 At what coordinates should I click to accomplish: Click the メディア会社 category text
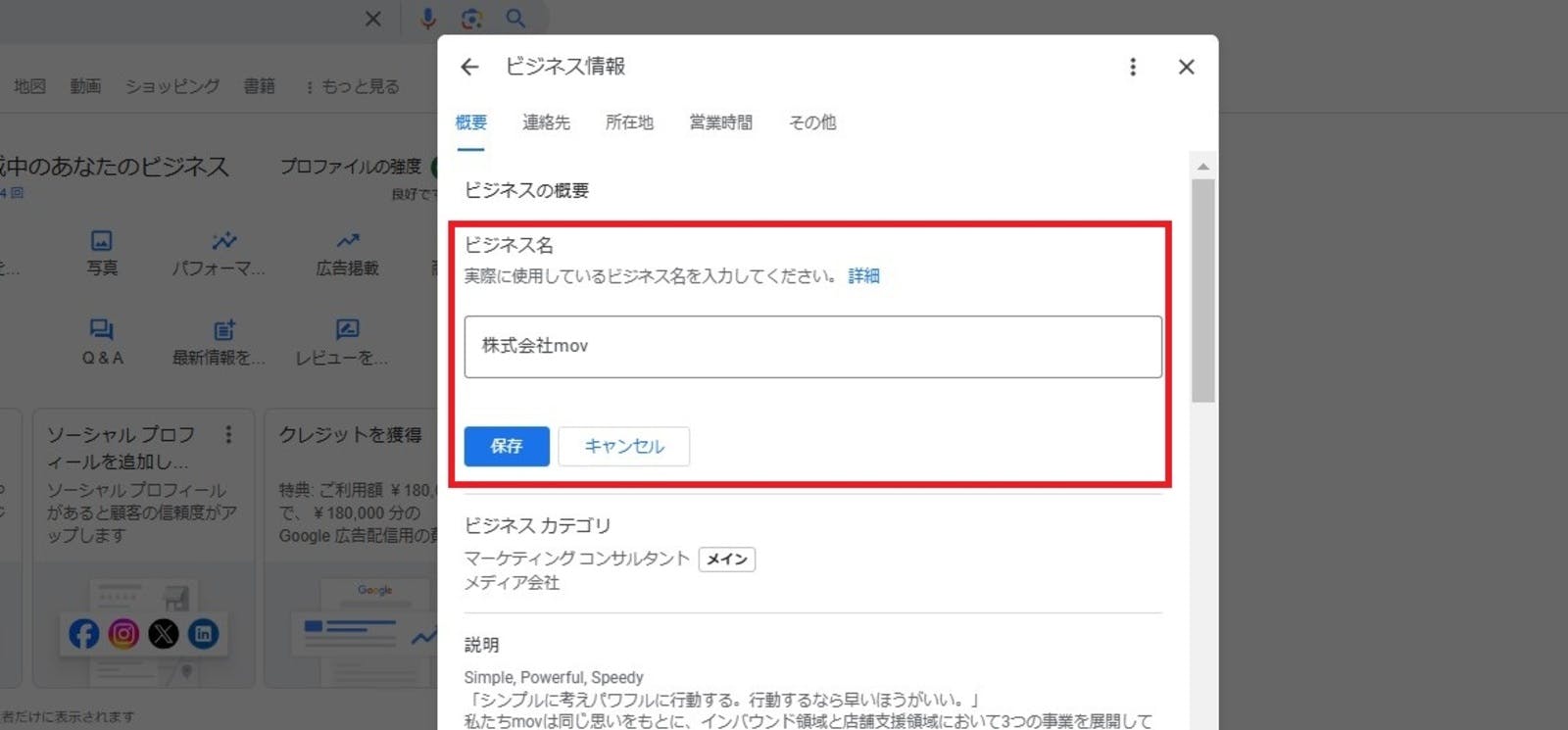512,583
